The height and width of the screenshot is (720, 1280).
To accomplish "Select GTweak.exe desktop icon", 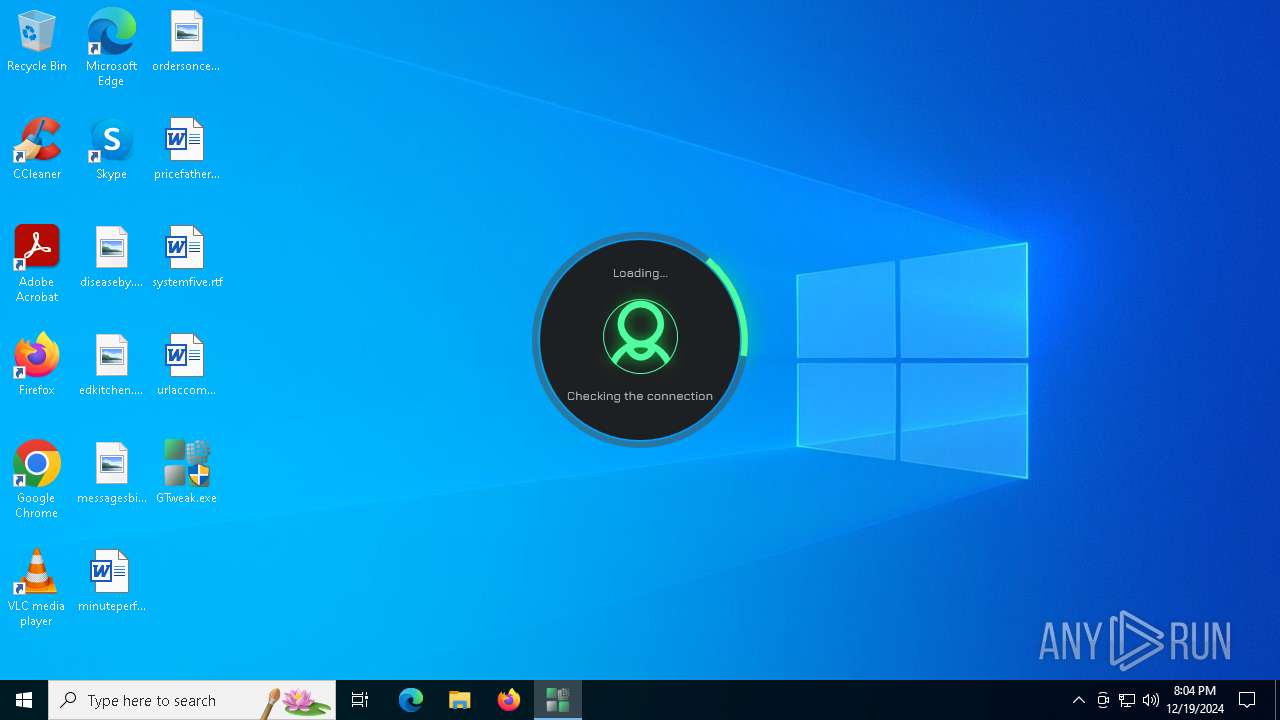I will [186, 474].
